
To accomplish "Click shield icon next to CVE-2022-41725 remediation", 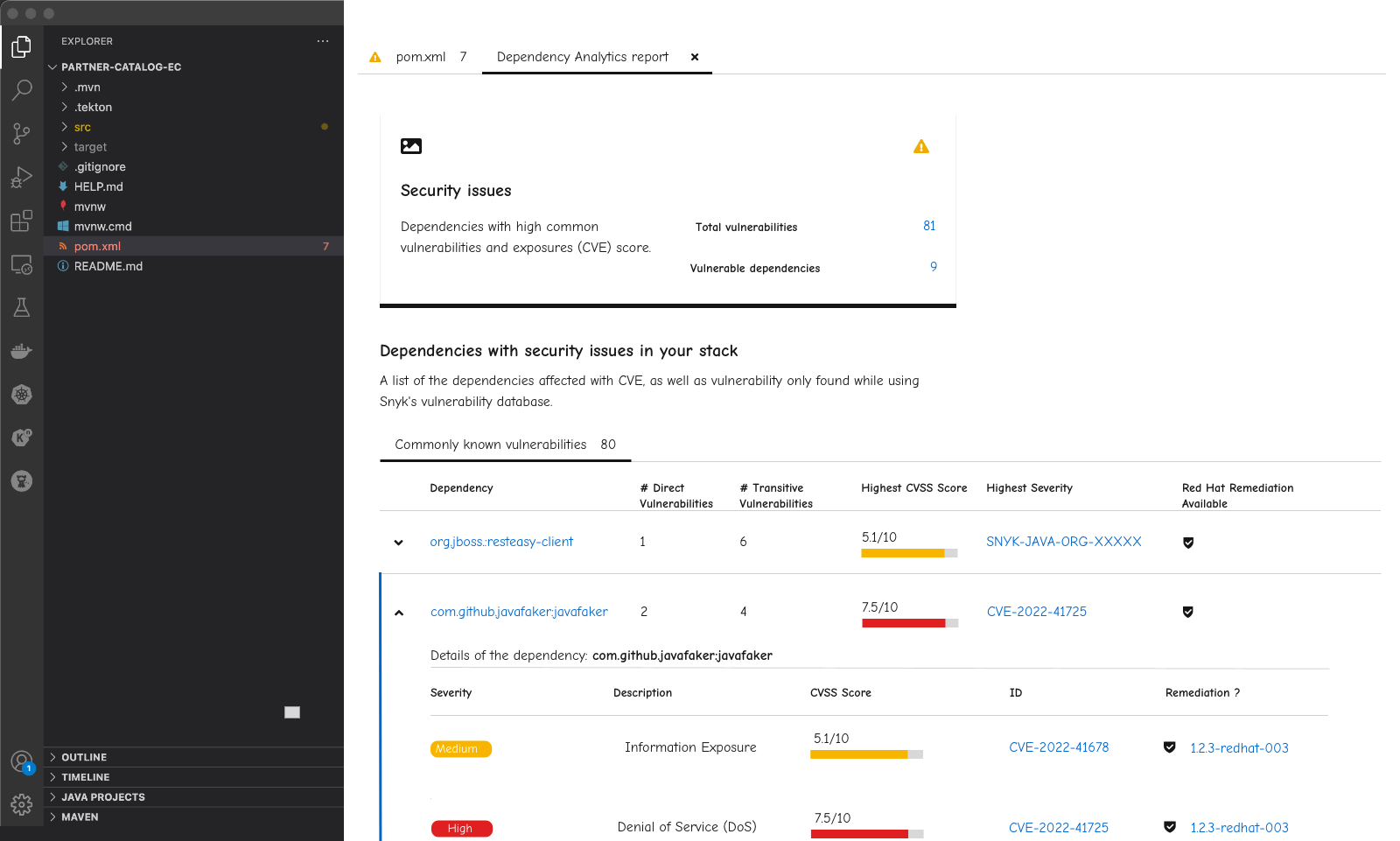I will point(1169,827).
